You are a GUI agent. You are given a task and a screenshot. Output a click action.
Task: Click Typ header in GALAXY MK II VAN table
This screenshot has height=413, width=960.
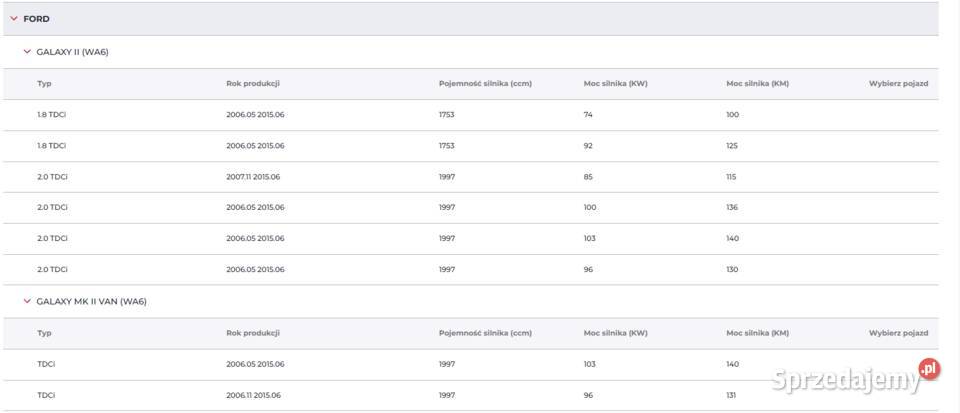pos(44,333)
